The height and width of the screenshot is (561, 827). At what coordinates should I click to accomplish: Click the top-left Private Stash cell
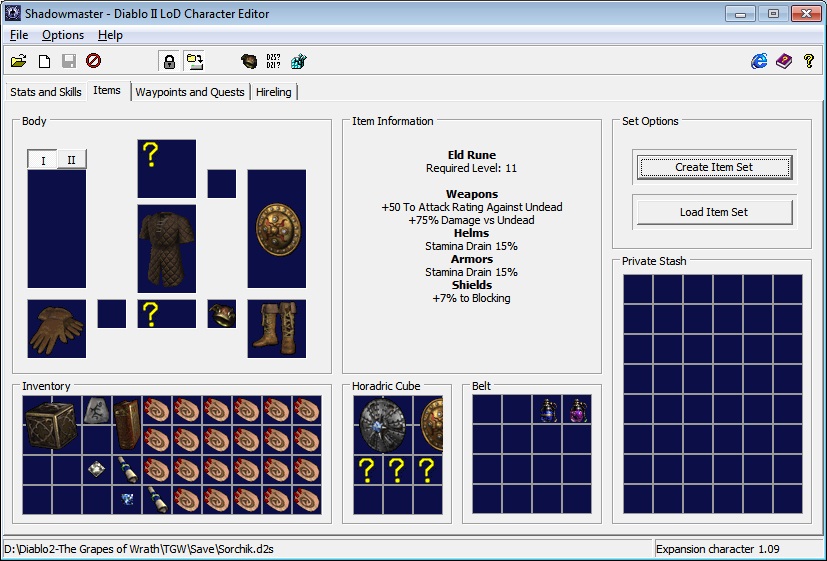pyautogui.click(x=638, y=290)
